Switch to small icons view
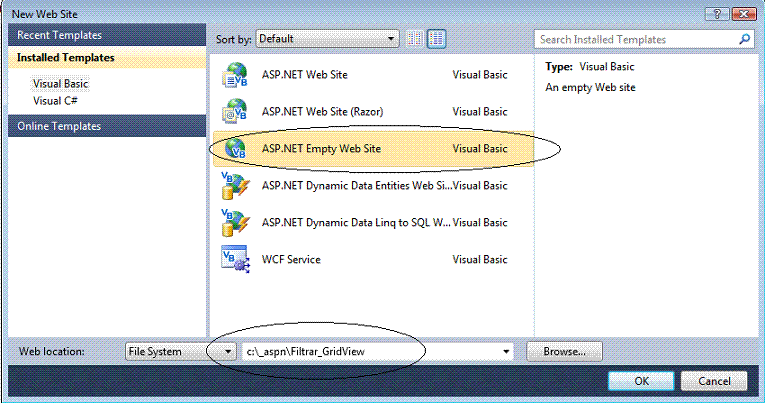765x403 pixels. (x=415, y=39)
